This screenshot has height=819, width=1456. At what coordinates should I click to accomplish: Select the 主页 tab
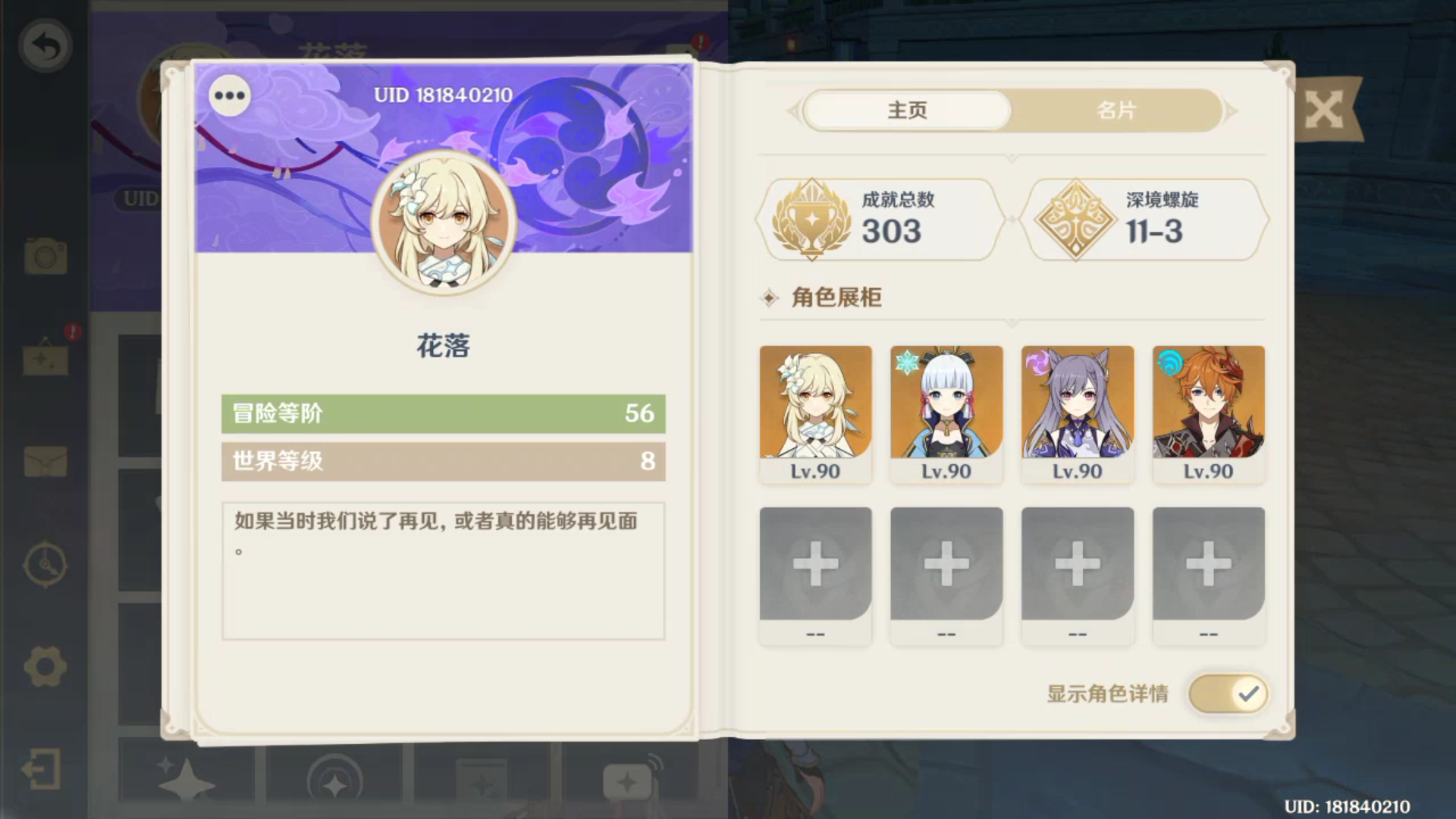[907, 111]
